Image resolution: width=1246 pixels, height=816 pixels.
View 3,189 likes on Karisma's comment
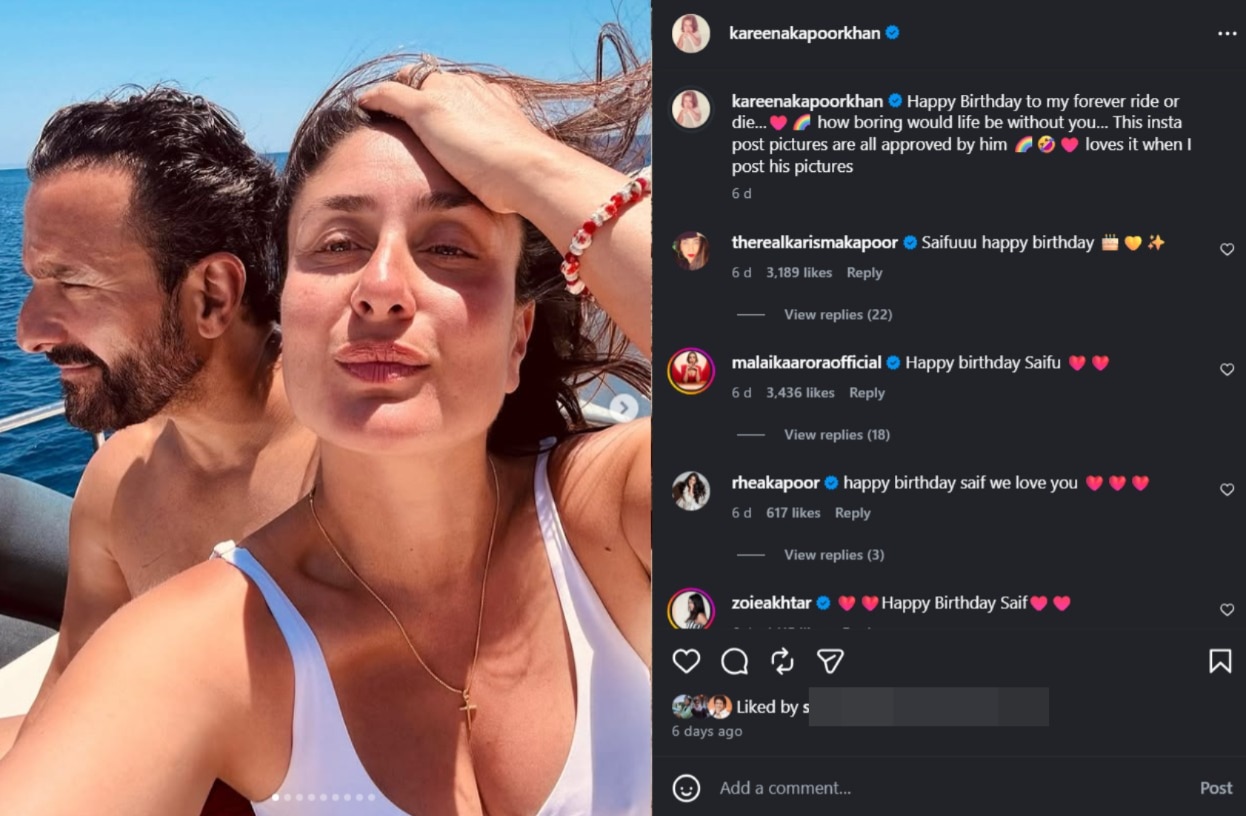coord(799,272)
